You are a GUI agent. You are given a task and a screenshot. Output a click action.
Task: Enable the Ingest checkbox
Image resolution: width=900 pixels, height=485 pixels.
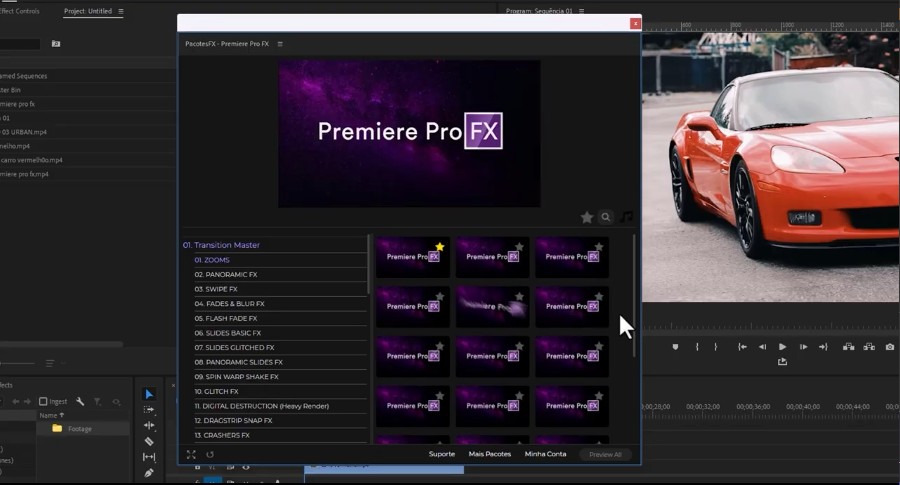43,402
